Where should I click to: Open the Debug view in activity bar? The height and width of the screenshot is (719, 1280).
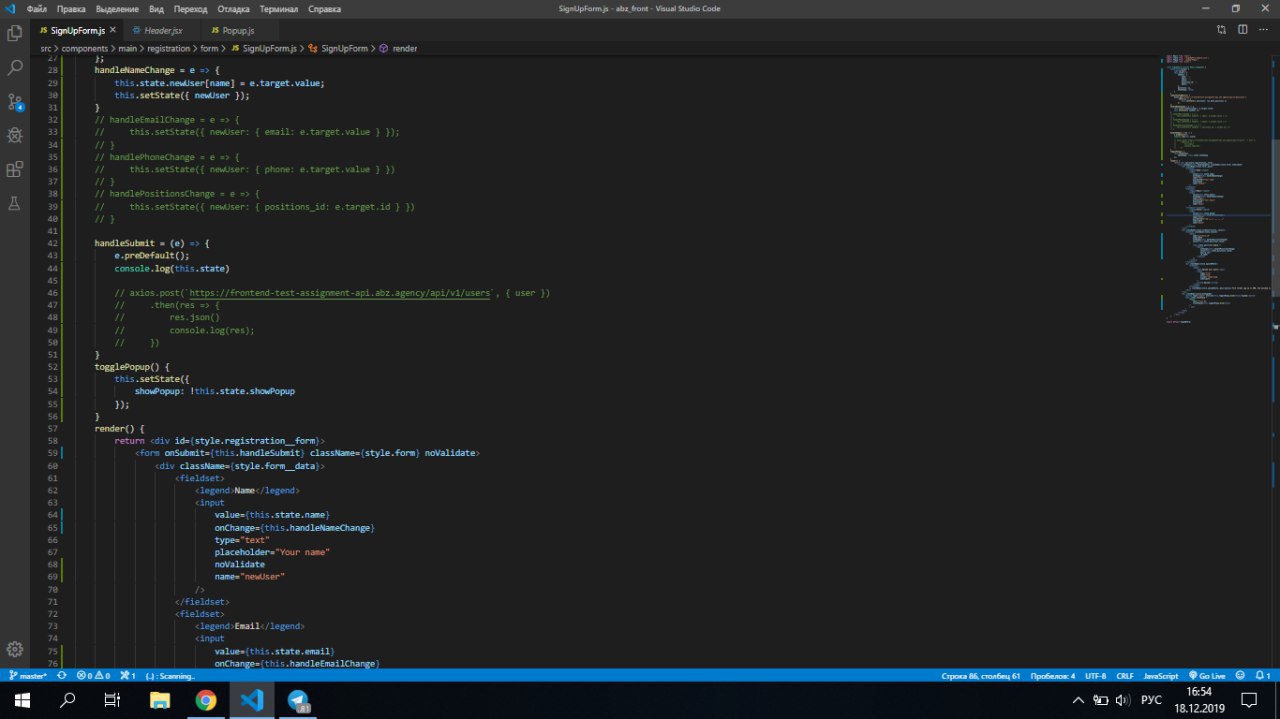[x=15, y=135]
